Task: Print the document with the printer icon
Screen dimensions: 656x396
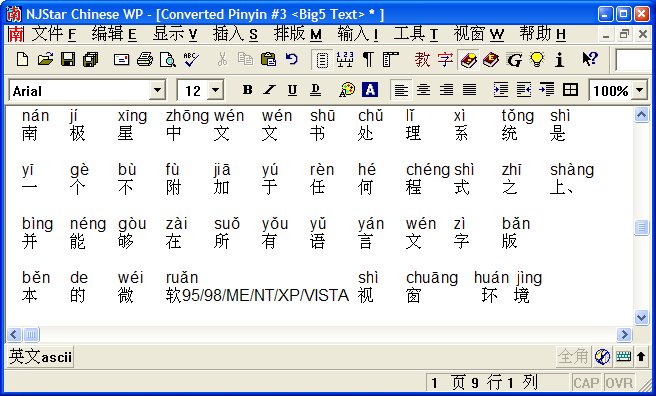Action: coord(144,59)
